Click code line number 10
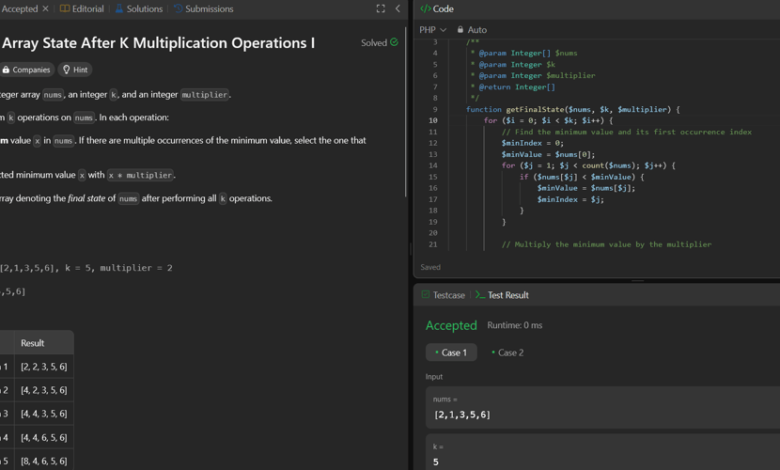 (x=433, y=120)
